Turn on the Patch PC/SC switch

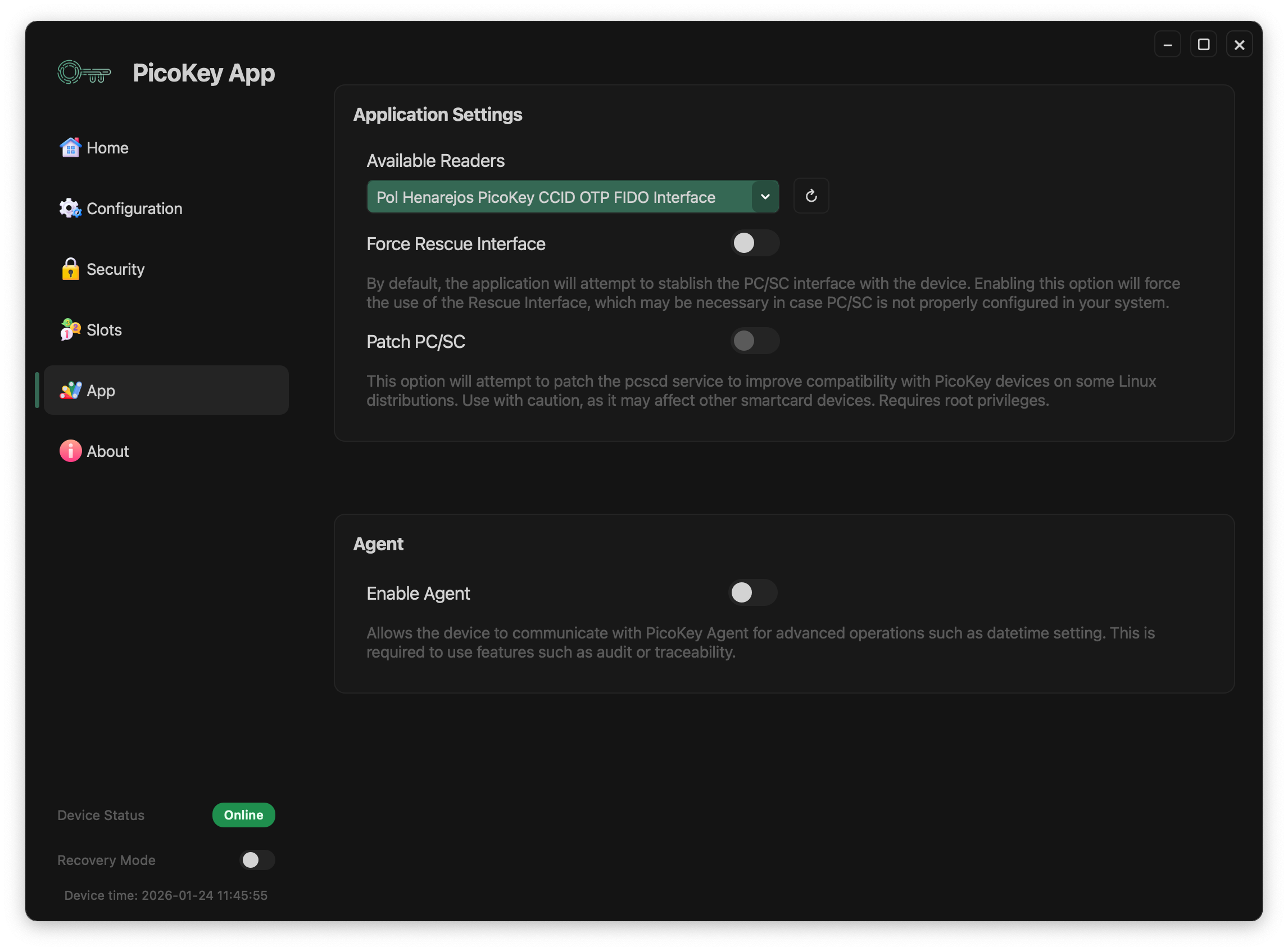[755, 341]
